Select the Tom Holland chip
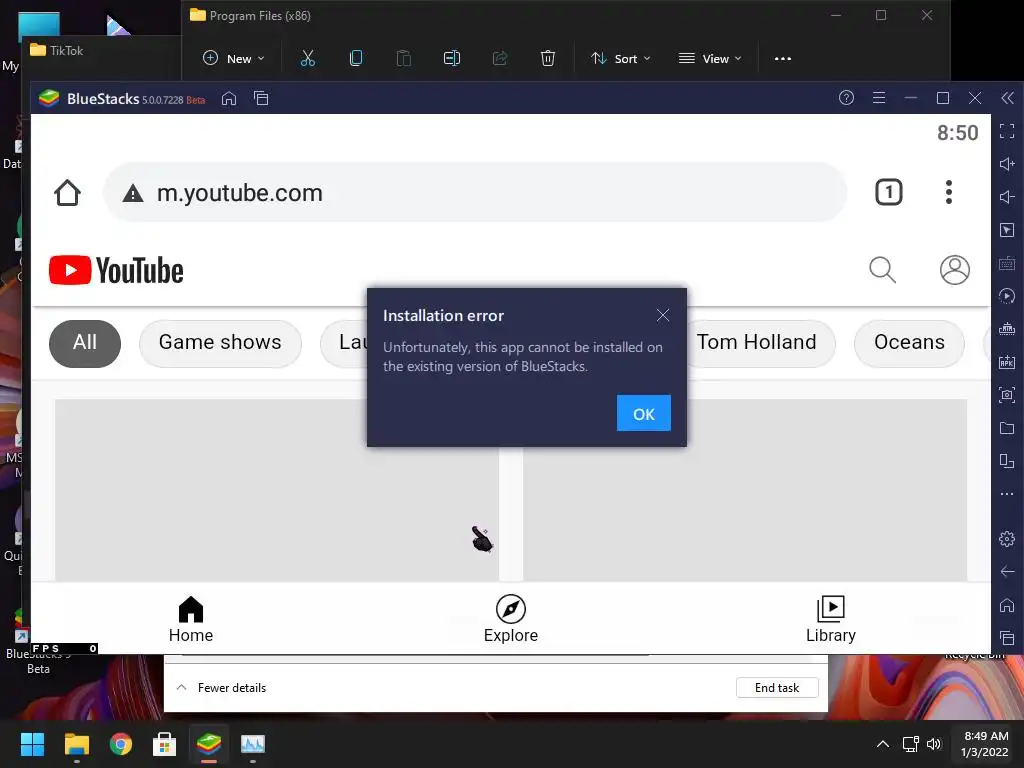This screenshot has width=1024, height=768. click(757, 343)
